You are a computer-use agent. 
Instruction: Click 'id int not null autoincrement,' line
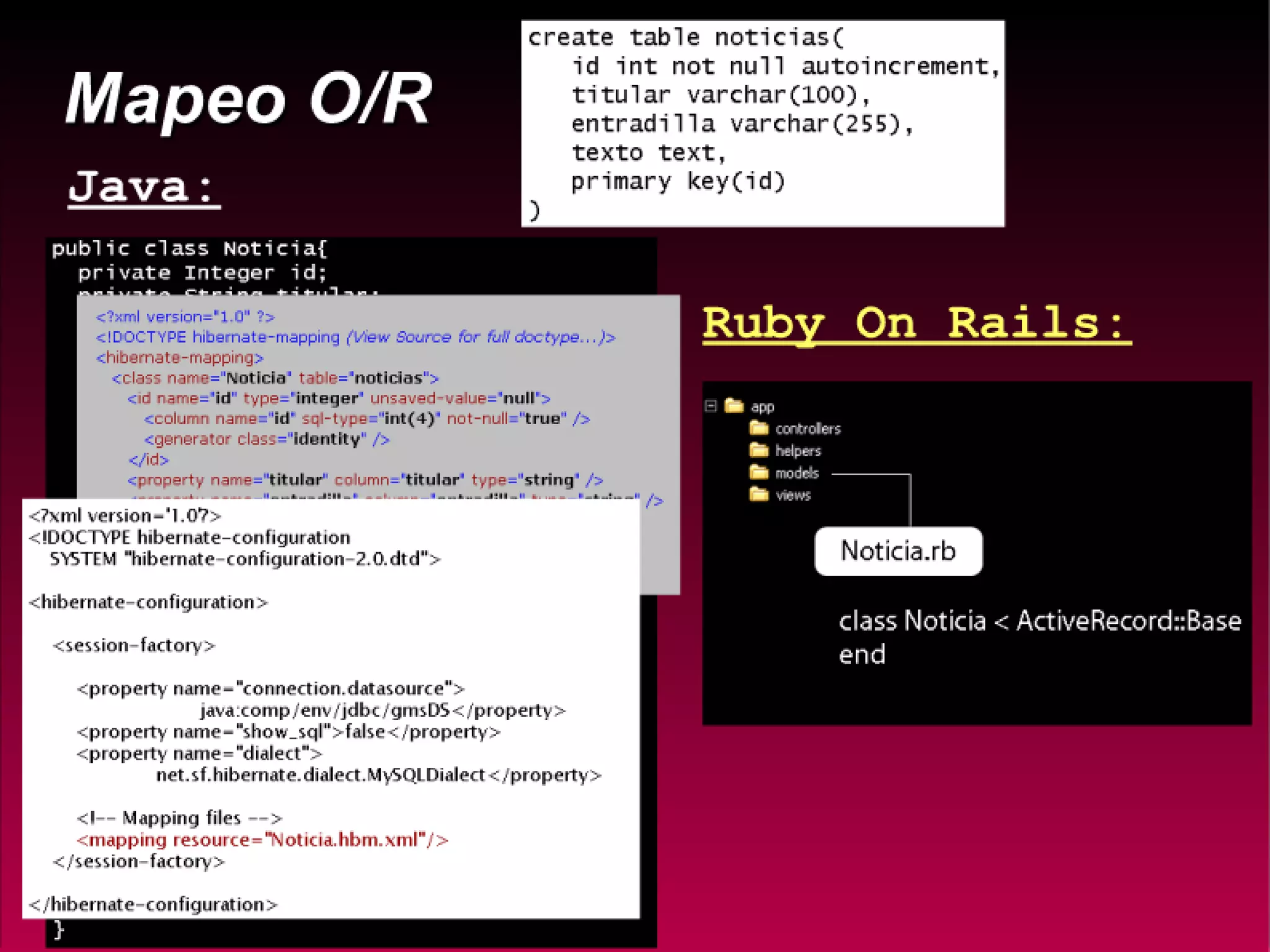[x=786, y=66]
